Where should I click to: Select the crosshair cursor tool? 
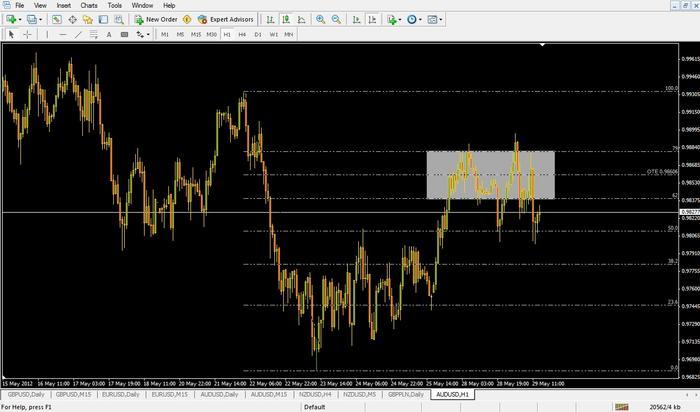pos(27,34)
